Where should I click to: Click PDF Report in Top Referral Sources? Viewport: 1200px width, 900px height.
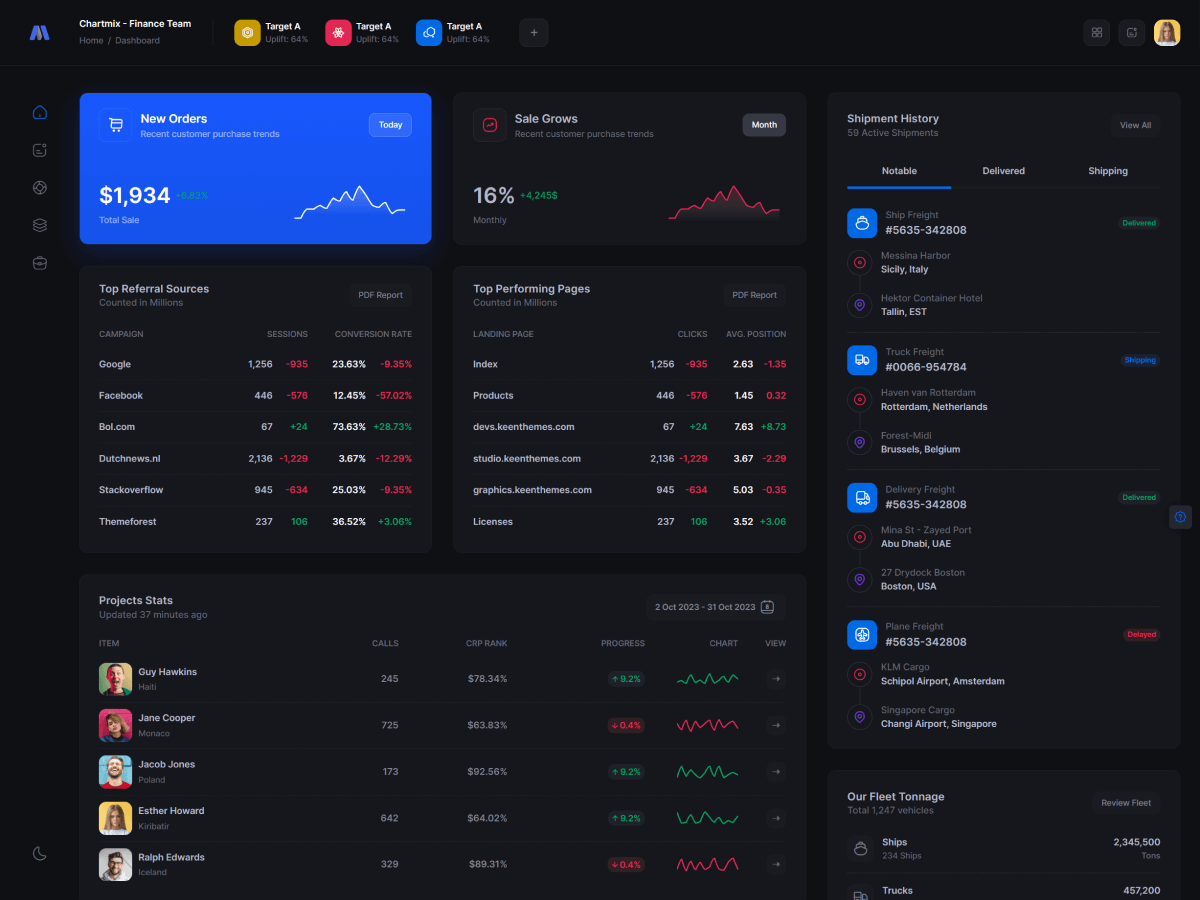point(380,295)
